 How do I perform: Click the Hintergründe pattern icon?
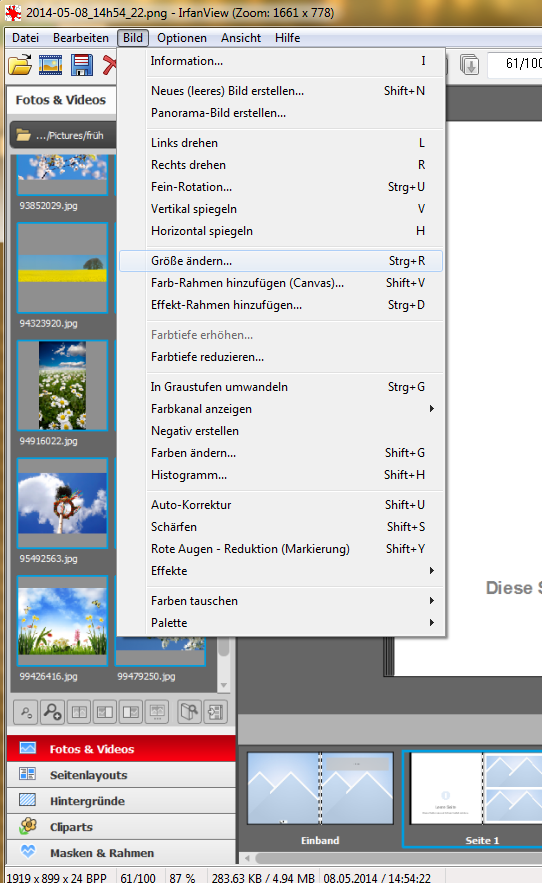[28, 800]
